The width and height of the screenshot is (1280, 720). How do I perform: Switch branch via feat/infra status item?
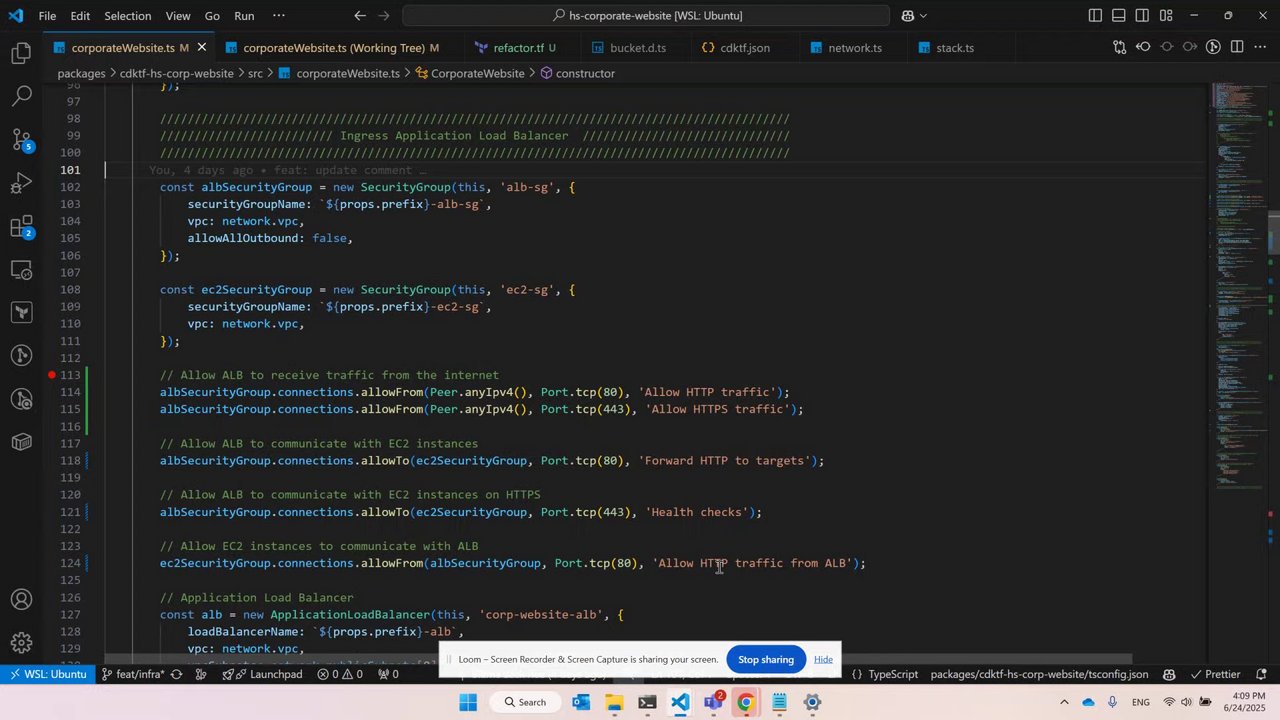pos(132,674)
